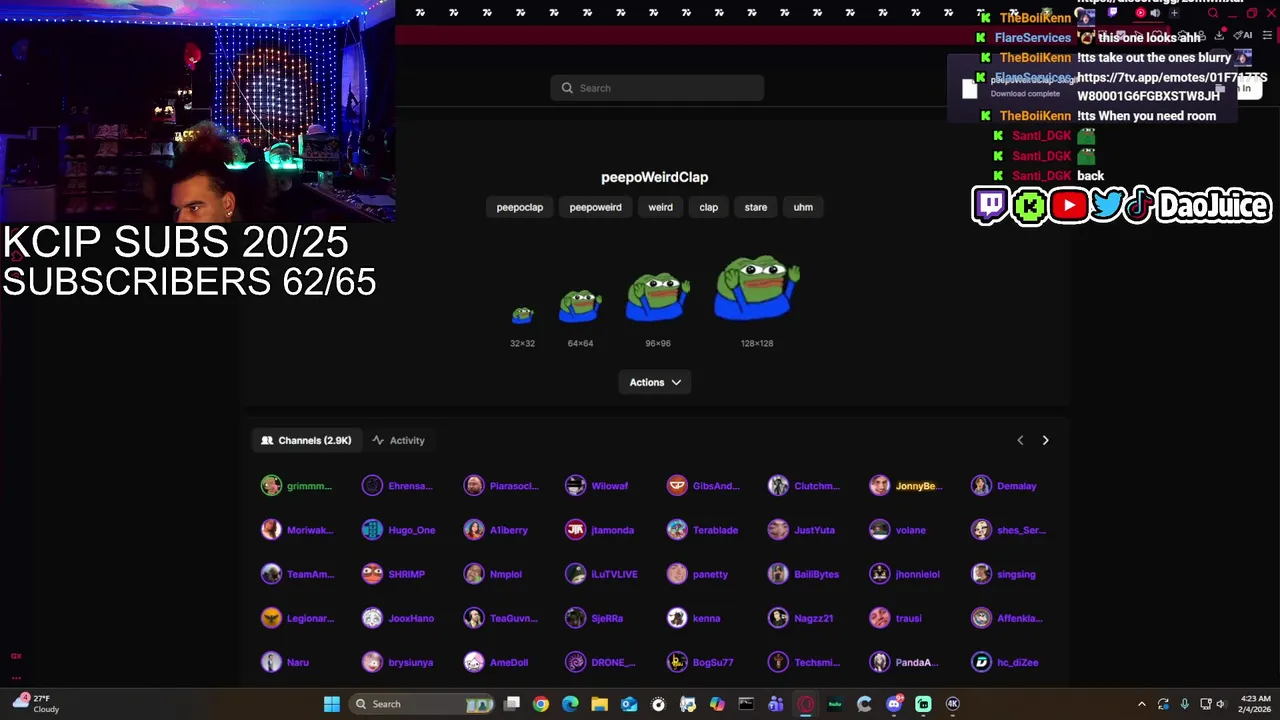Click jtamonda avatar icon
1280x720 pixels.
(x=575, y=530)
